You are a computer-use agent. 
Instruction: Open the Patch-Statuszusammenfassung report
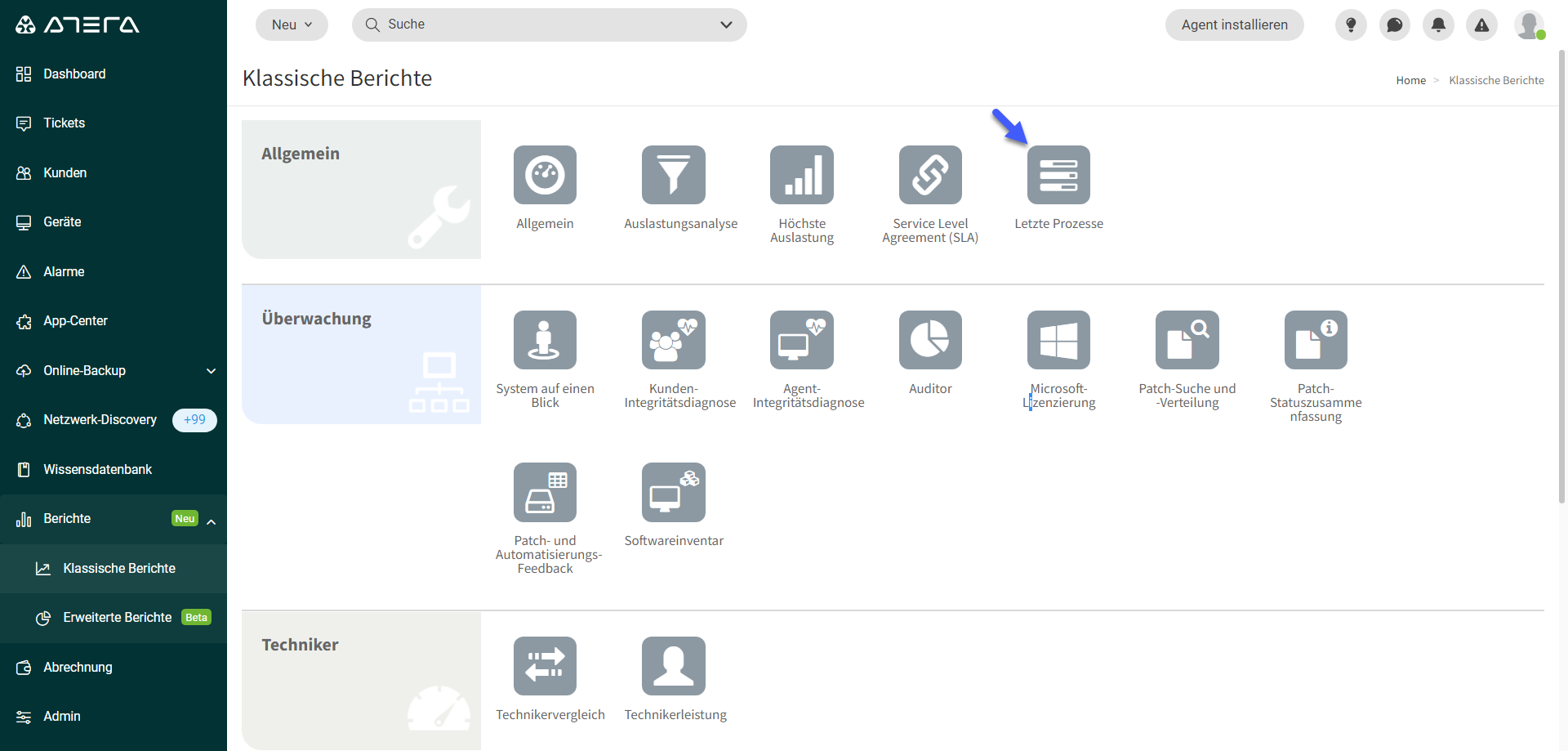click(x=1316, y=340)
